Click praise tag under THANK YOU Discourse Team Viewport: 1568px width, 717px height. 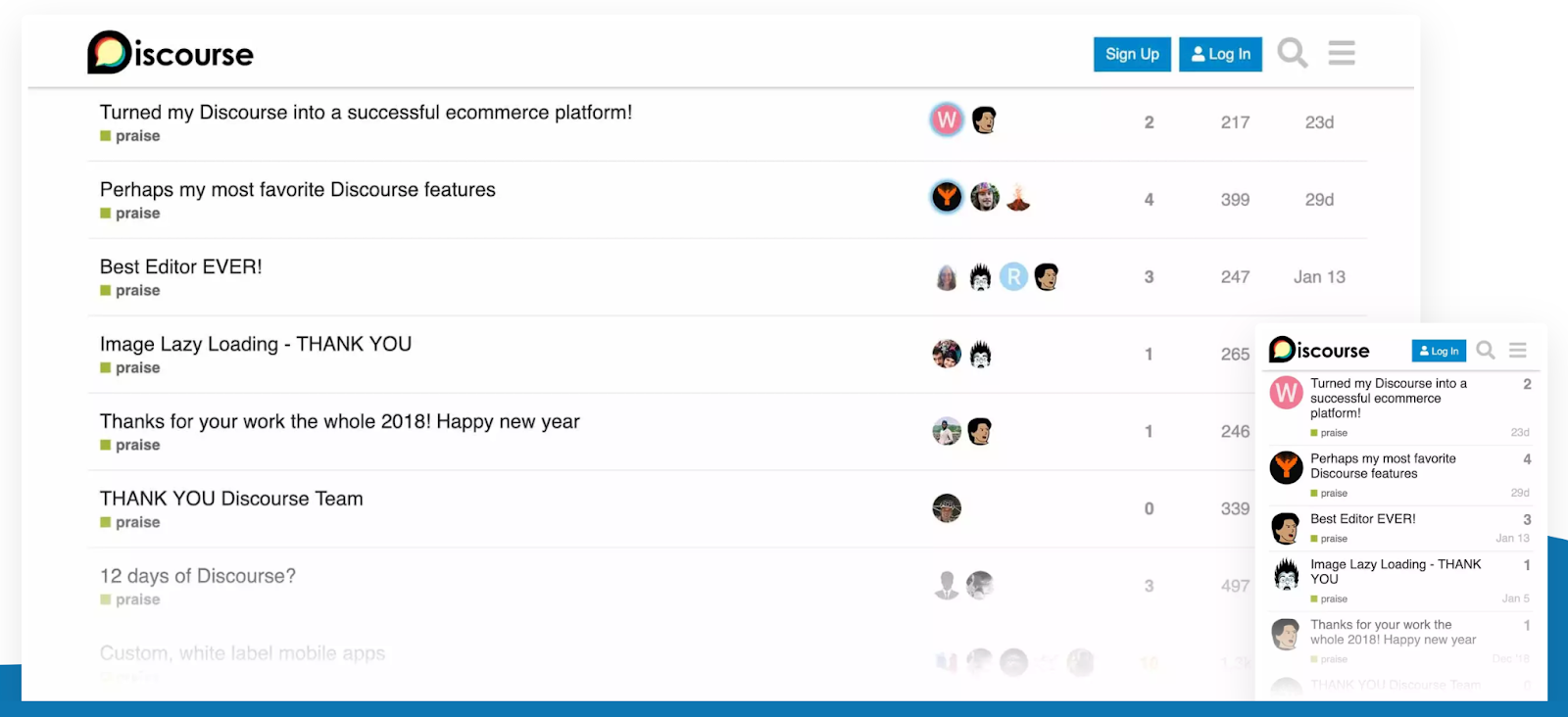coord(130,523)
